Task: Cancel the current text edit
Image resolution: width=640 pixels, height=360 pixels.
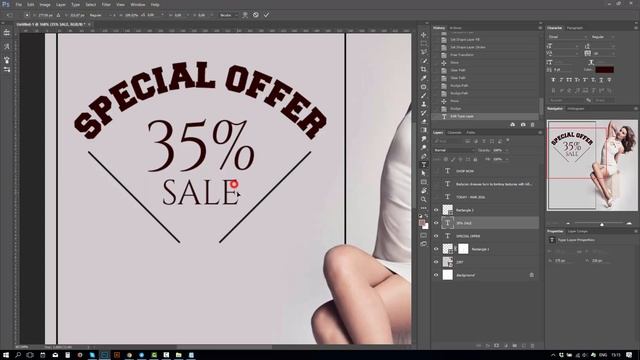Action: click(256, 15)
